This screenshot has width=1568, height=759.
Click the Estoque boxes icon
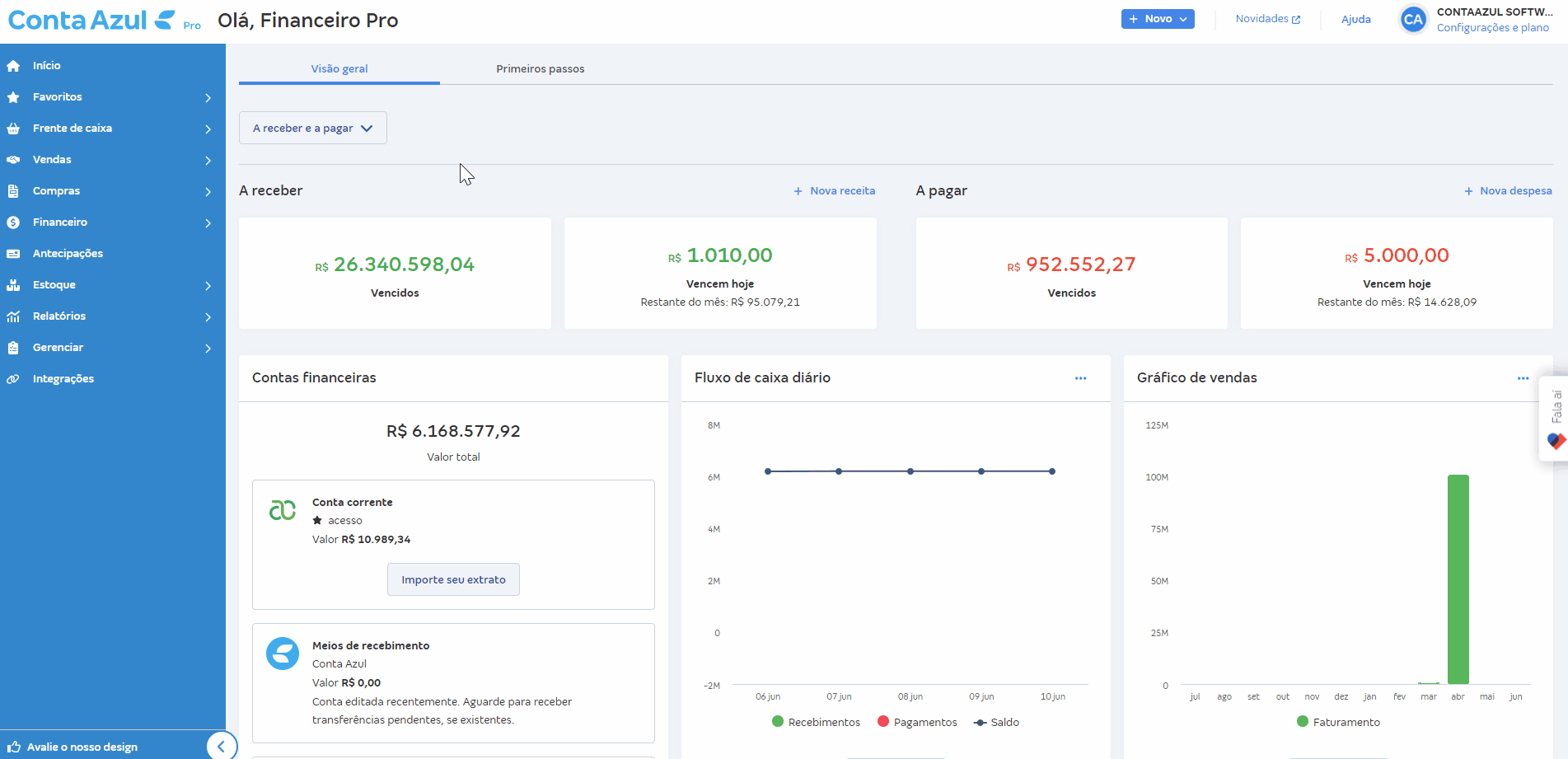tap(13, 285)
